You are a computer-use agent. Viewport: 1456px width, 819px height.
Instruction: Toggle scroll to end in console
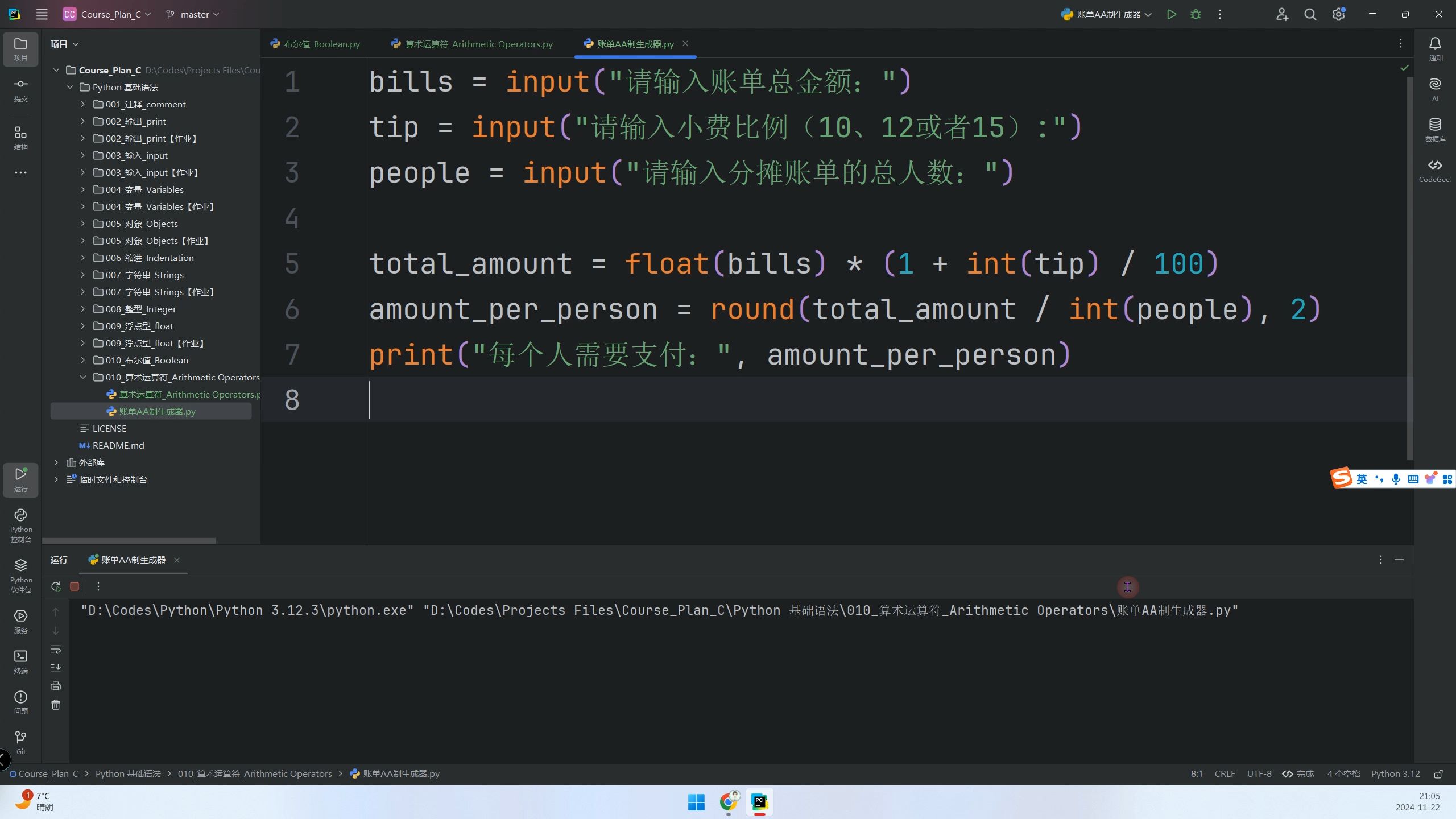[56, 668]
